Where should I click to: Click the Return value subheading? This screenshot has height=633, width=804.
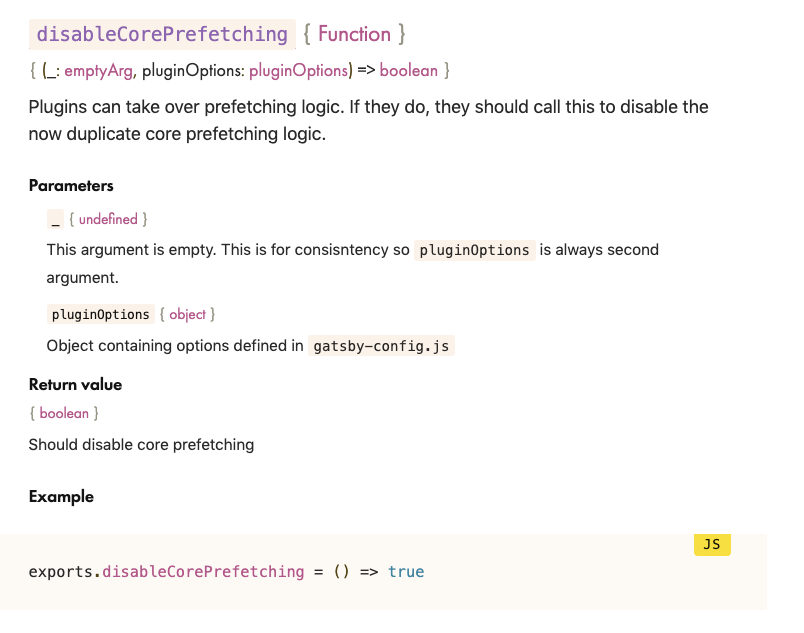[x=75, y=384]
